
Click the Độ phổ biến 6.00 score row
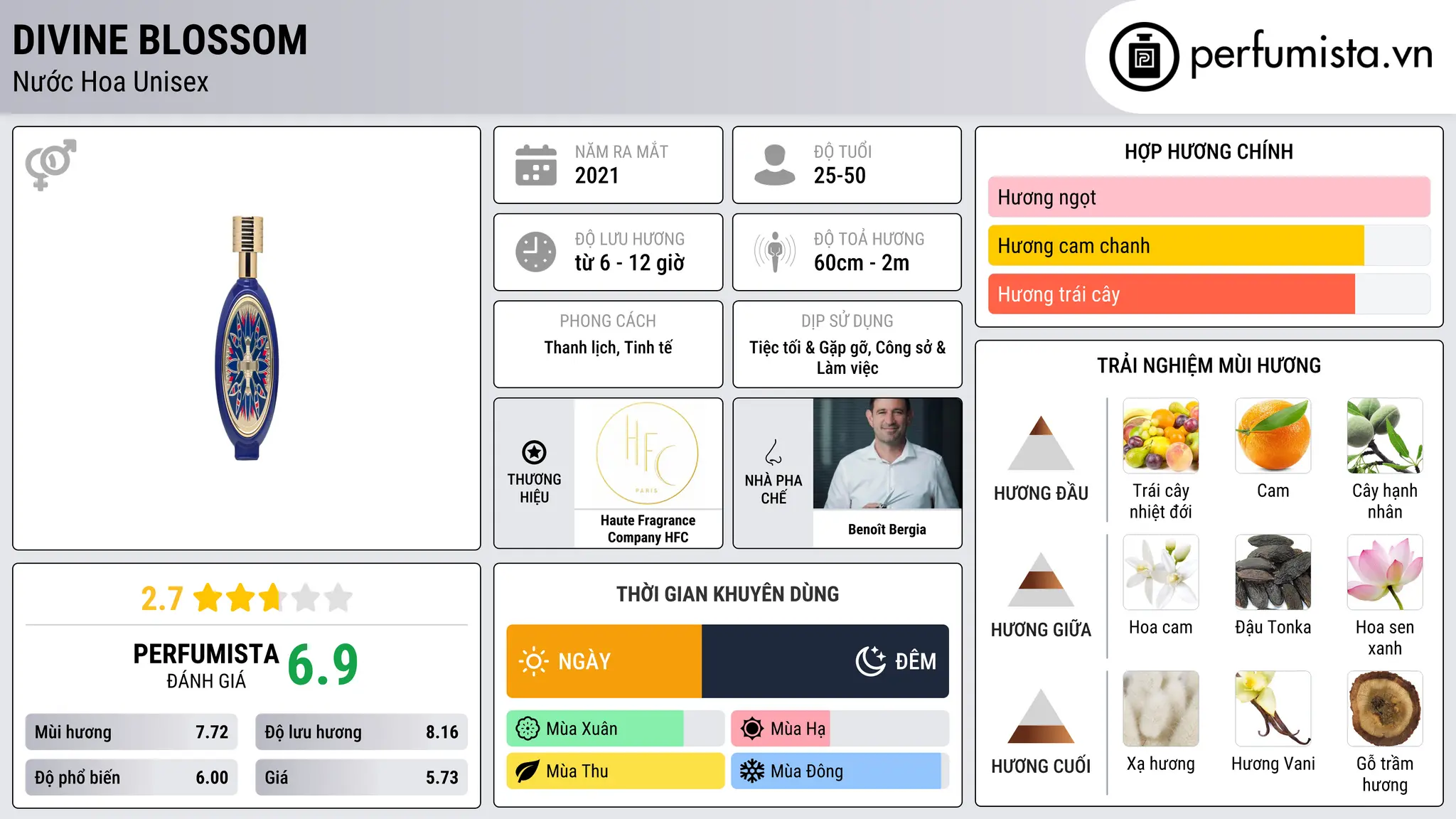click(132, 778)
